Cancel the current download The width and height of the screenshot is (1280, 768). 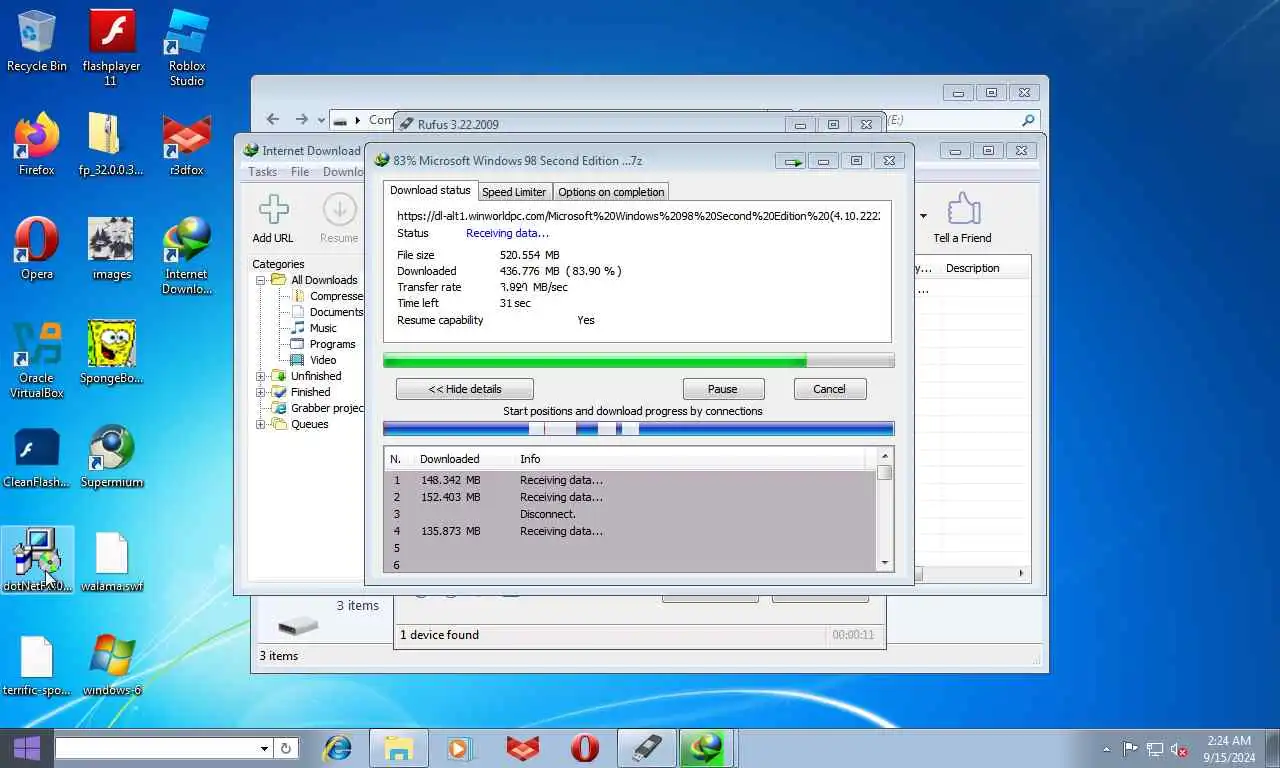pos(829,389)
